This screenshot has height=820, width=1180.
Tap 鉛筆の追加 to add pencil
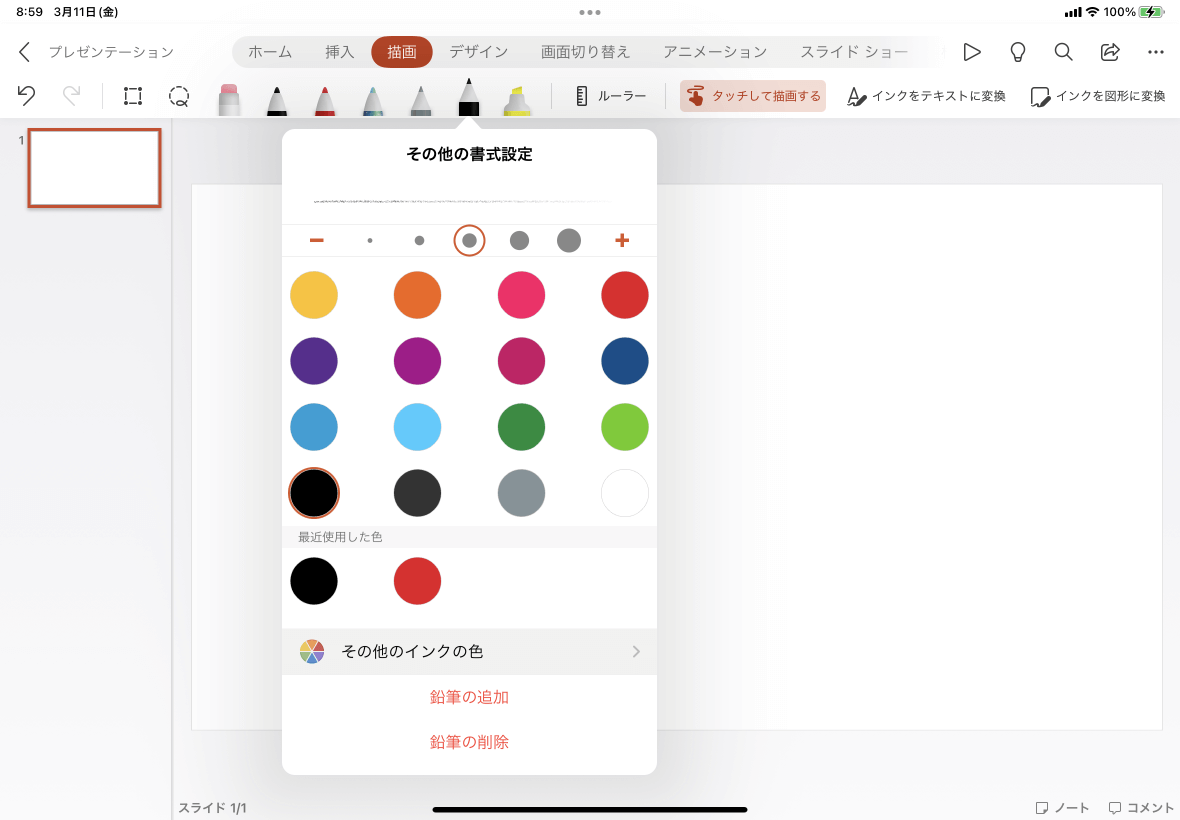(x=470, y=697)
